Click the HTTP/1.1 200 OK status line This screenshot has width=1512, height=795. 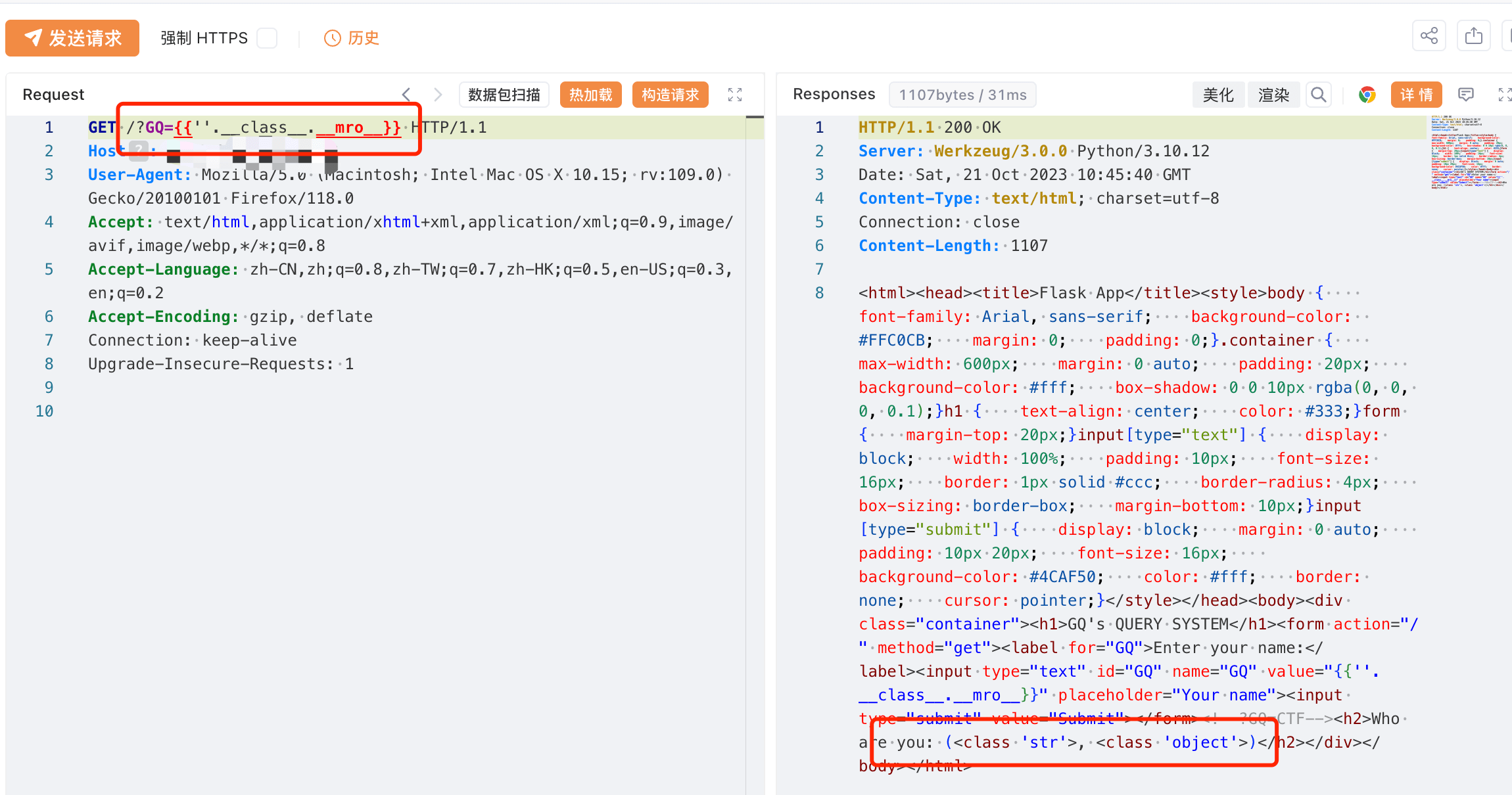point(930,127)
